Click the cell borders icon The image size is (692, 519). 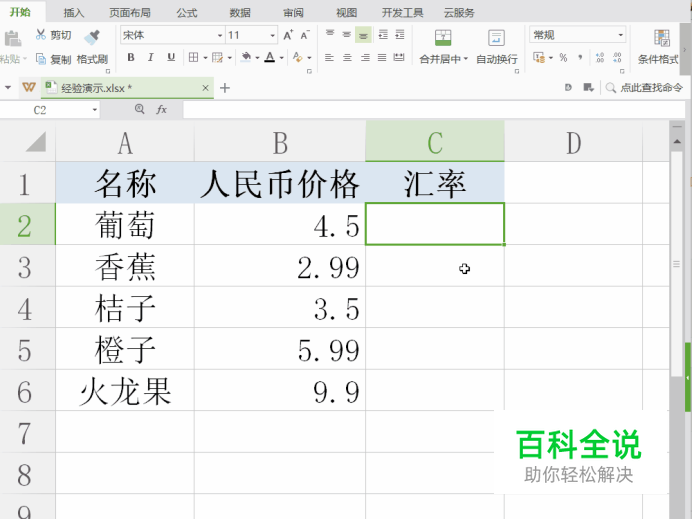pos(193,57)
